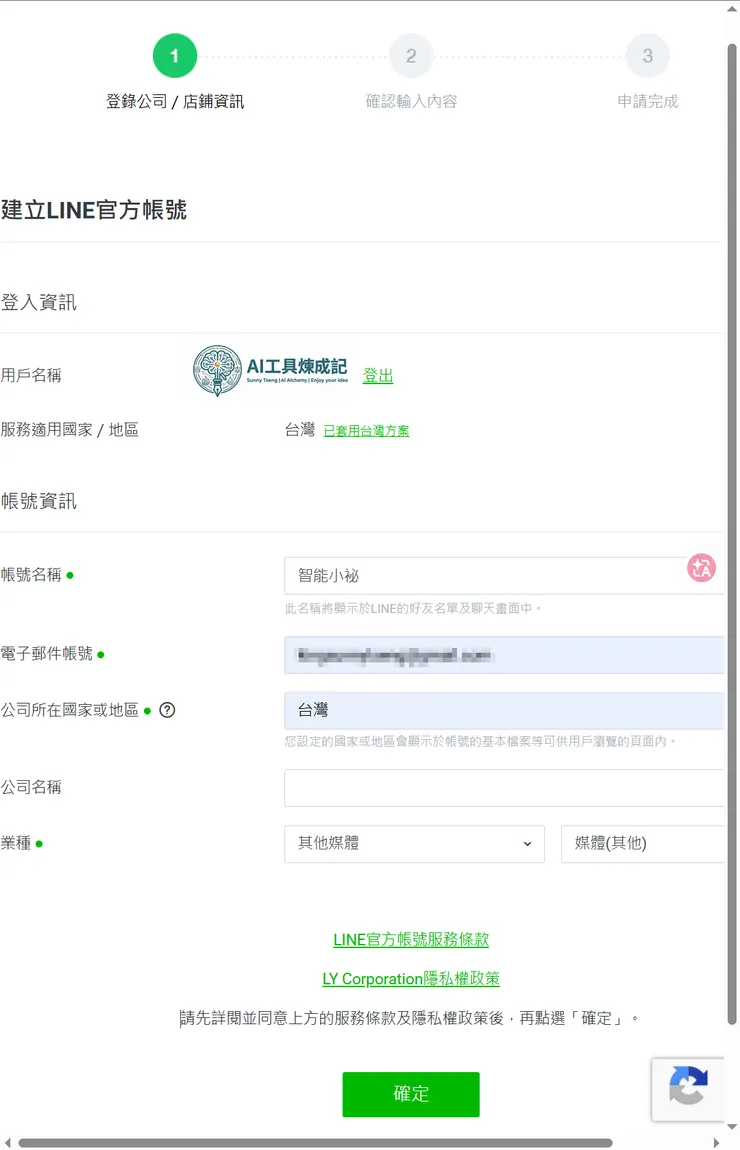Click the 登出 logout link
This screenshot has width=740, height=1150.
click(x=378, y=376)
